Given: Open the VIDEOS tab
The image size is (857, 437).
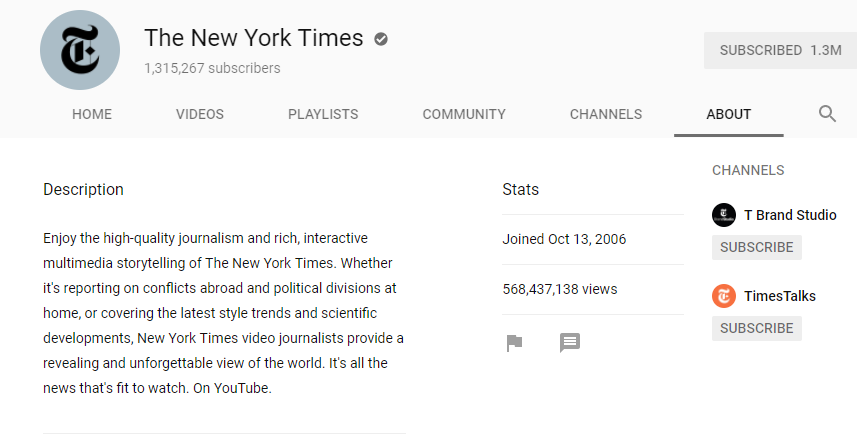Looking at the screenshot, I should point(199,114).
